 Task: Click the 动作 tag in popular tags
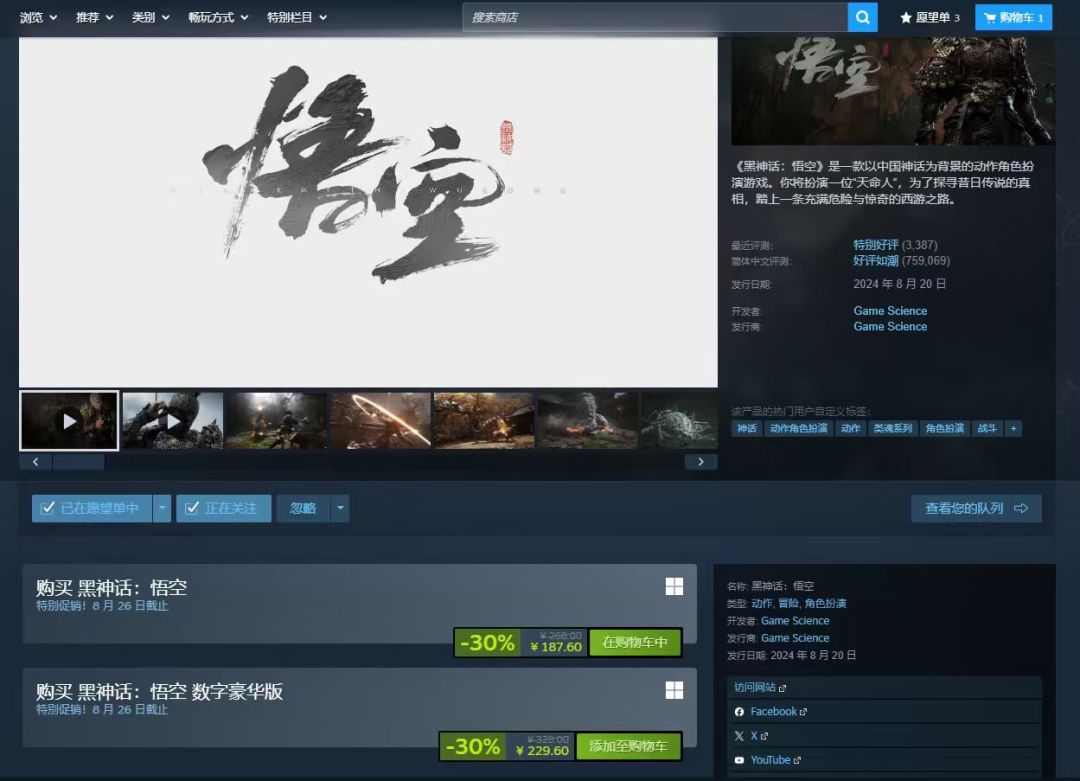(851, 428)
